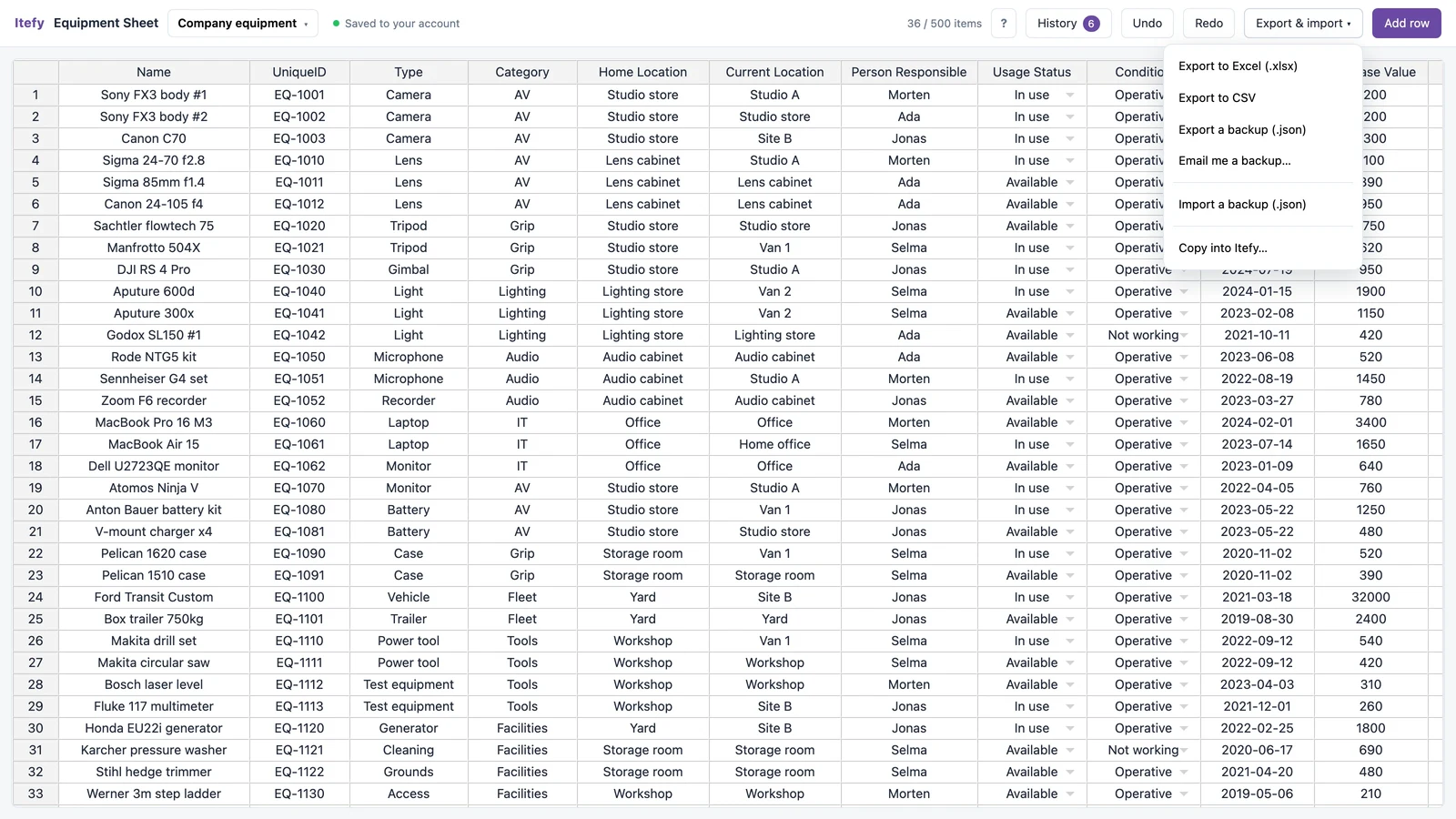
Task: Click the cell 'EQ-1052'
Action: (x=299, y=400)
